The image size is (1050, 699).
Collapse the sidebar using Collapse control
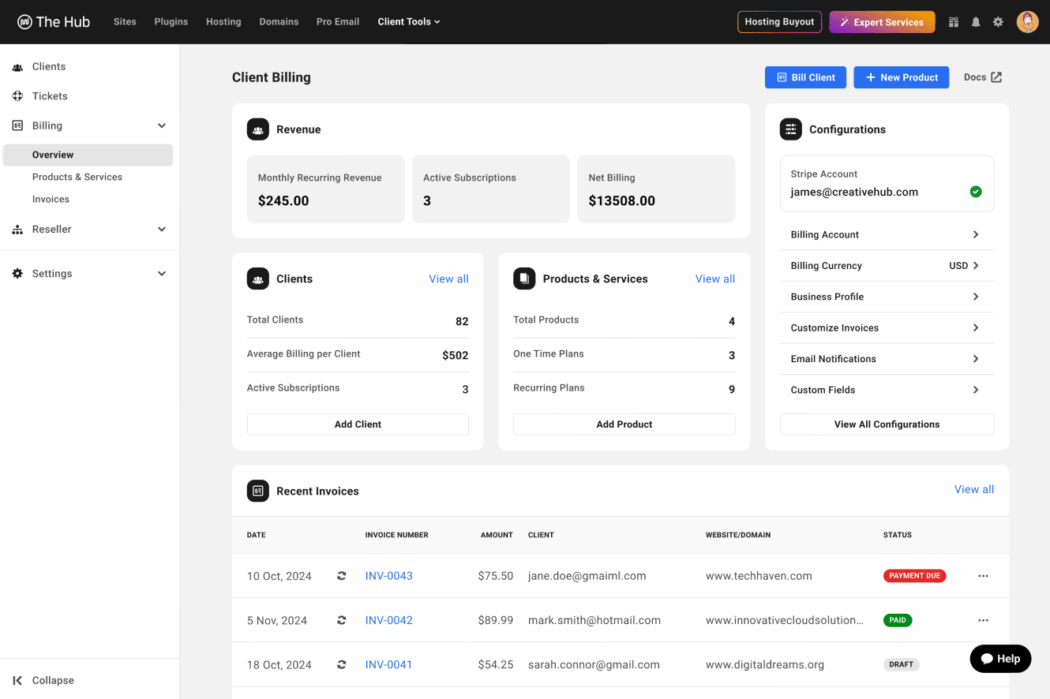coord(43,680)
